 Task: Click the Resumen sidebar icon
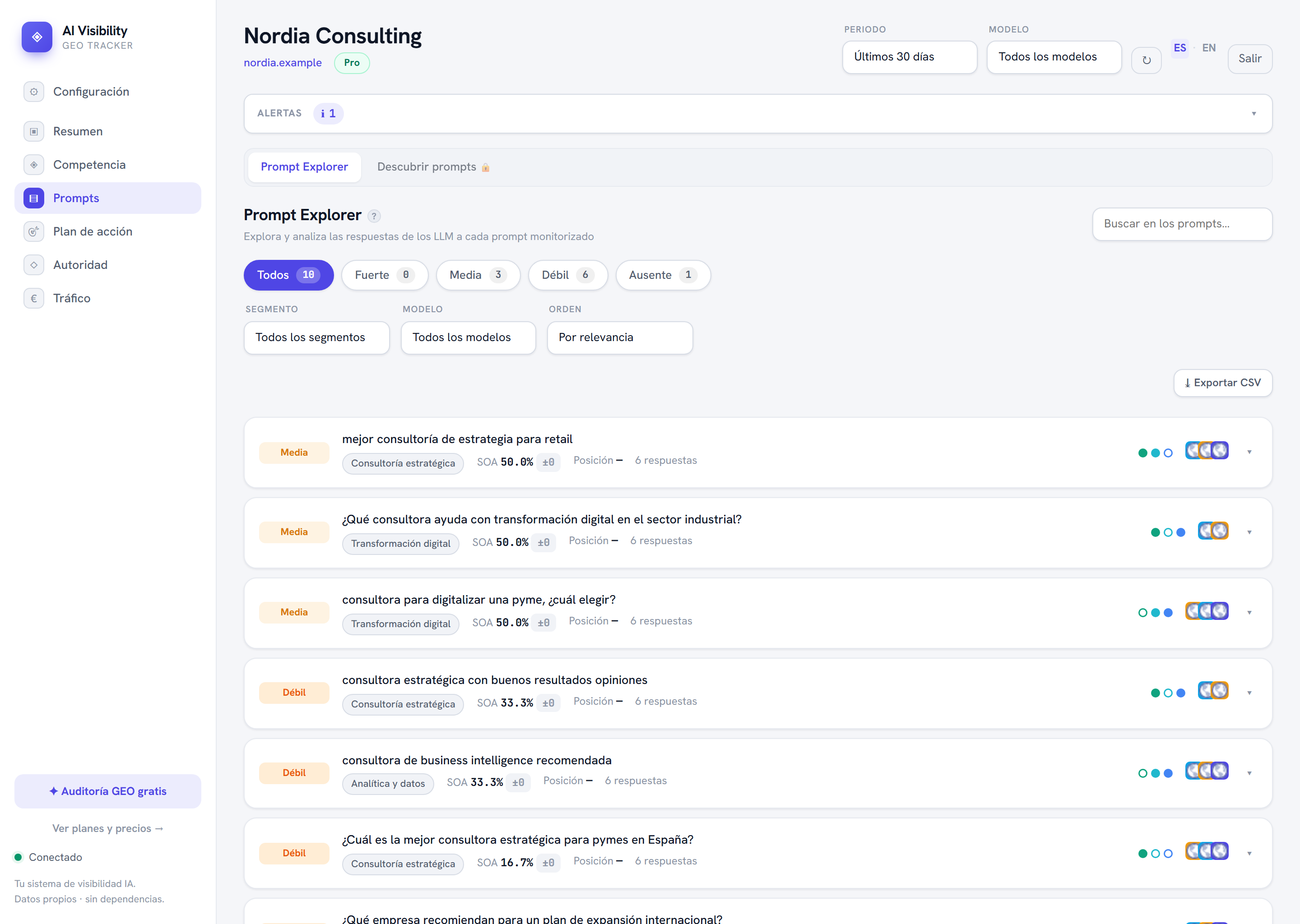point(33,131)
